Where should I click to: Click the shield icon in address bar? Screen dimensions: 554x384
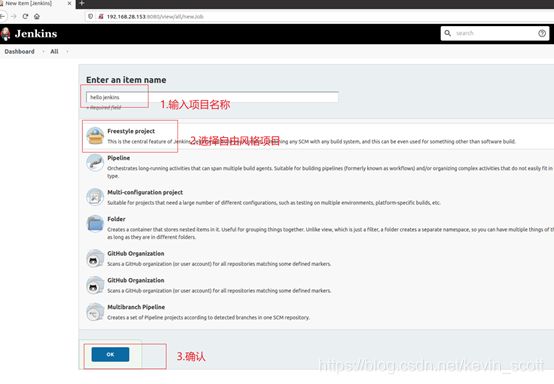pyautogui.click(x=90, y=16)
